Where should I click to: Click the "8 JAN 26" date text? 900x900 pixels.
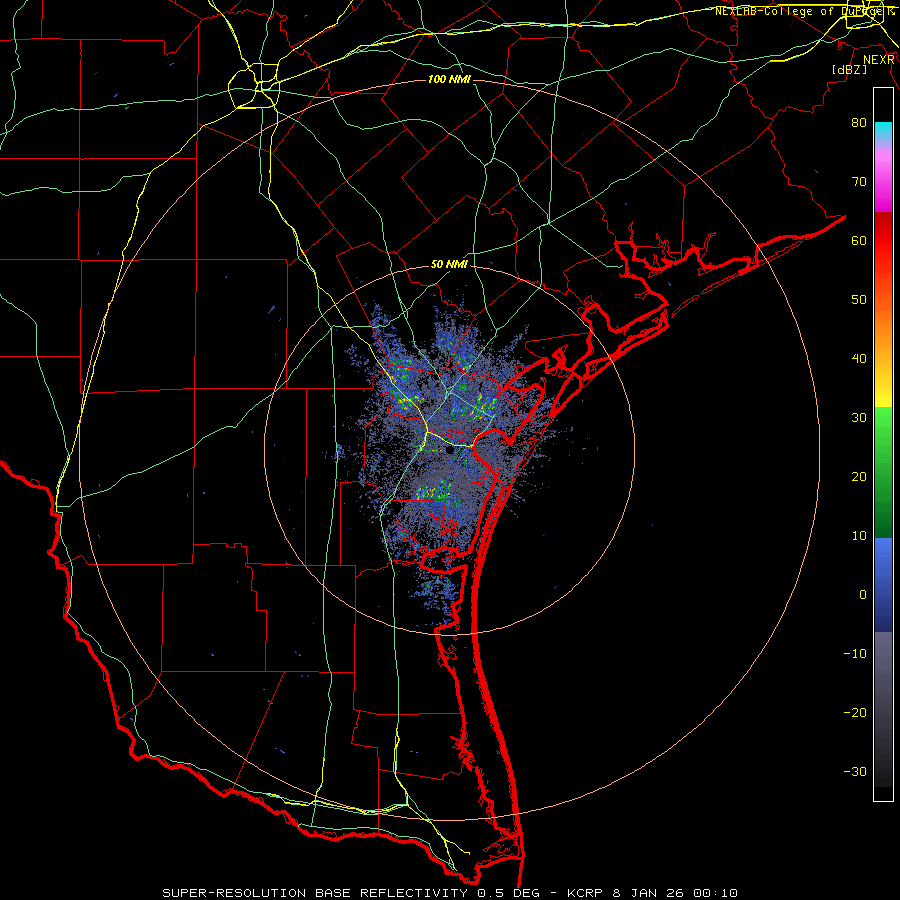(x=649, y=893)
